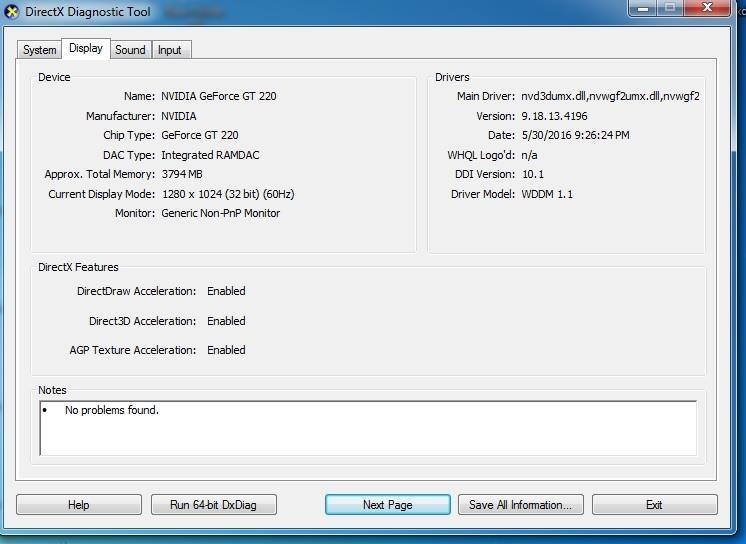Click the DirectX Diagnostic Tool title icon
746x544 pixels.
point(11,11)
